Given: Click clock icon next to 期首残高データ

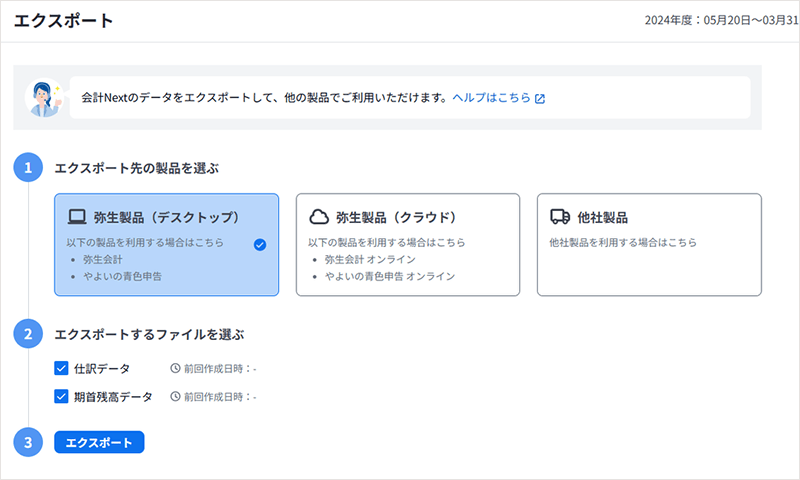Looking at the screenshot, I should (175, 396).
